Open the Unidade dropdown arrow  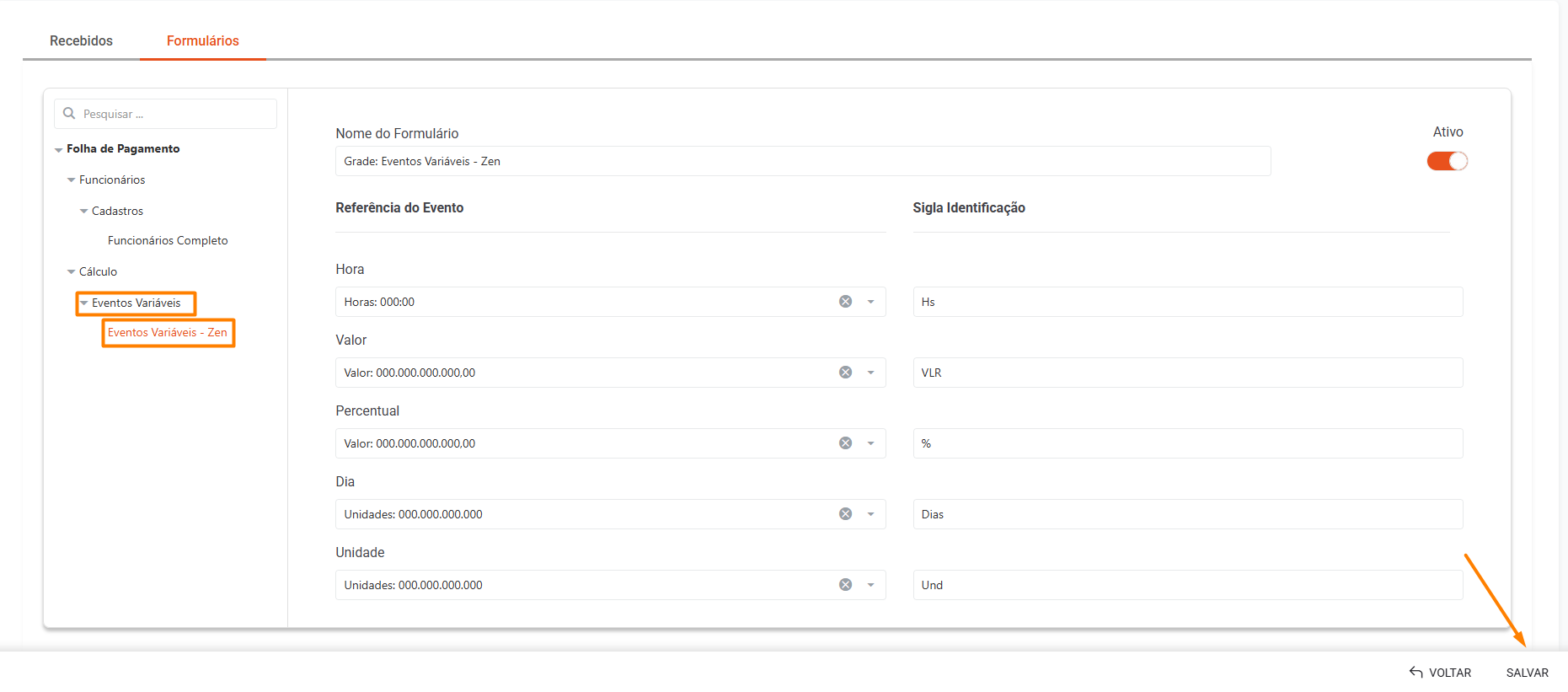tap(870, 585)
